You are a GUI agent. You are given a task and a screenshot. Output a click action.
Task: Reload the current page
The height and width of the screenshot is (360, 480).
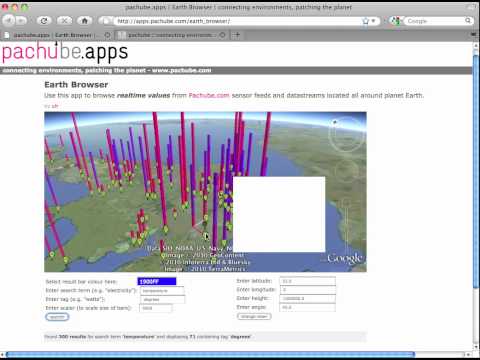point(44,21)
